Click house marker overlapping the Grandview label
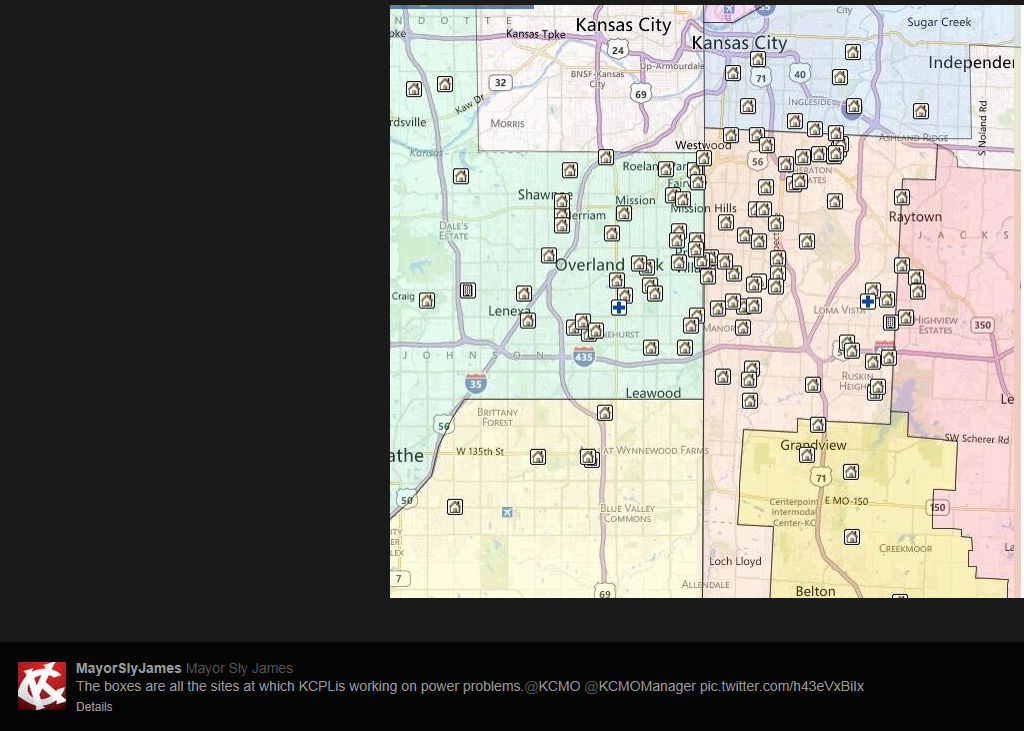 807,455
